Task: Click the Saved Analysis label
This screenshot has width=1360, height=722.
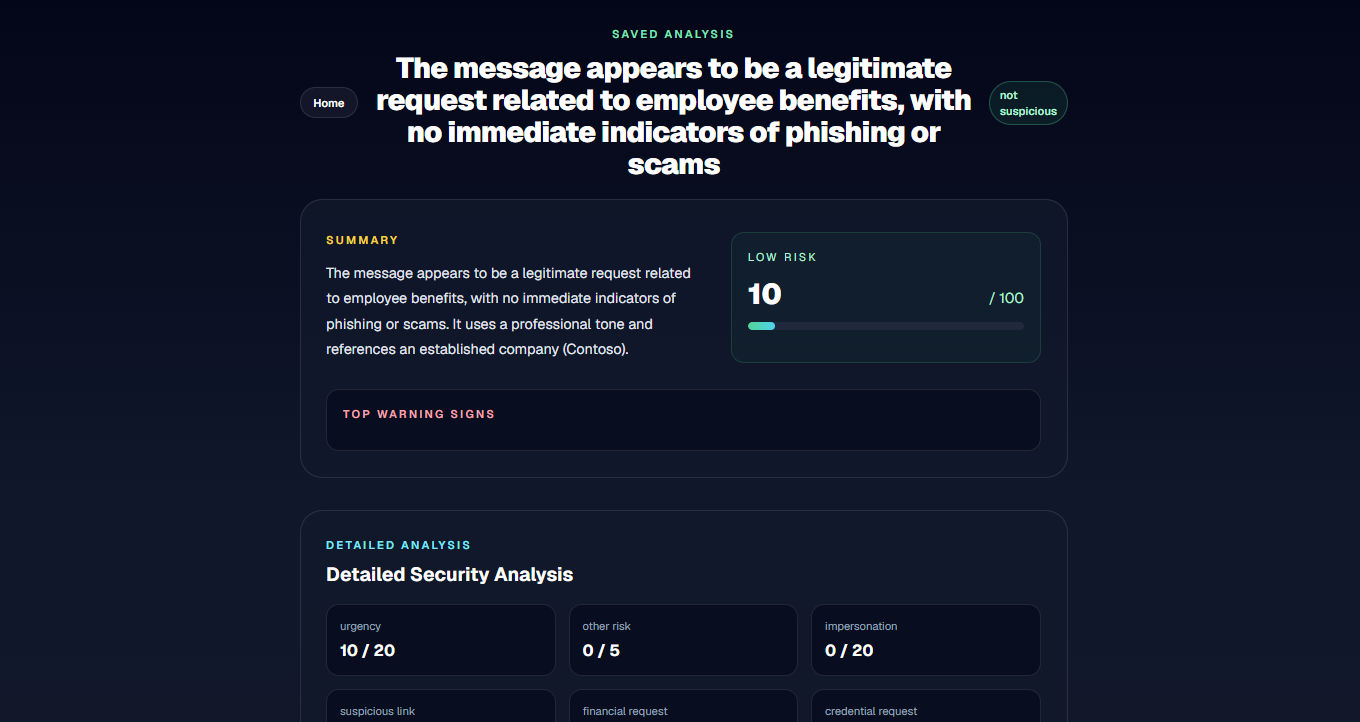Action: pyautogui.click(x=673, y=34)
